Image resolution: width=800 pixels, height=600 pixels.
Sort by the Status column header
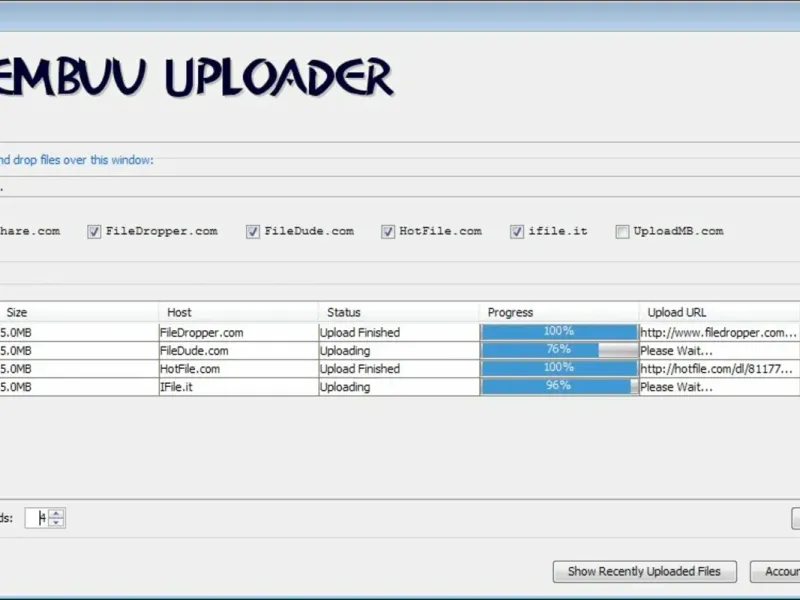click(x=398, y=312)
